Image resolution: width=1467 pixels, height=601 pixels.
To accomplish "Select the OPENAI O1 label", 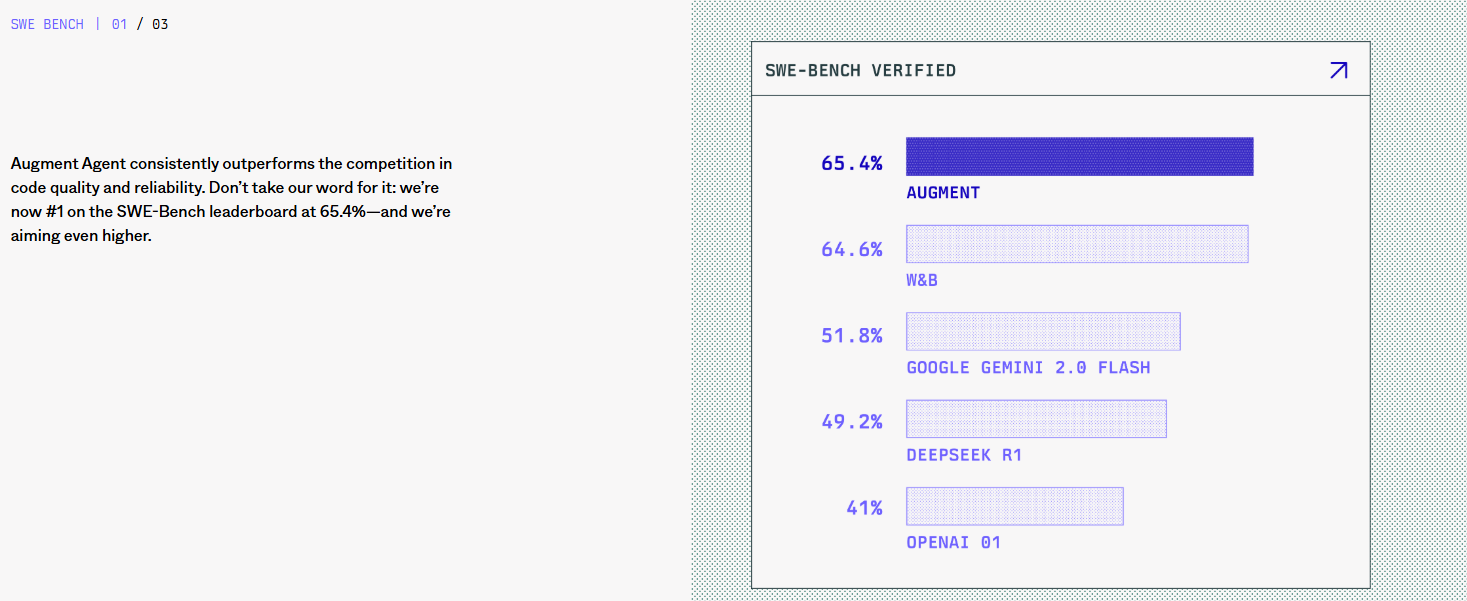I will (953, 542).
